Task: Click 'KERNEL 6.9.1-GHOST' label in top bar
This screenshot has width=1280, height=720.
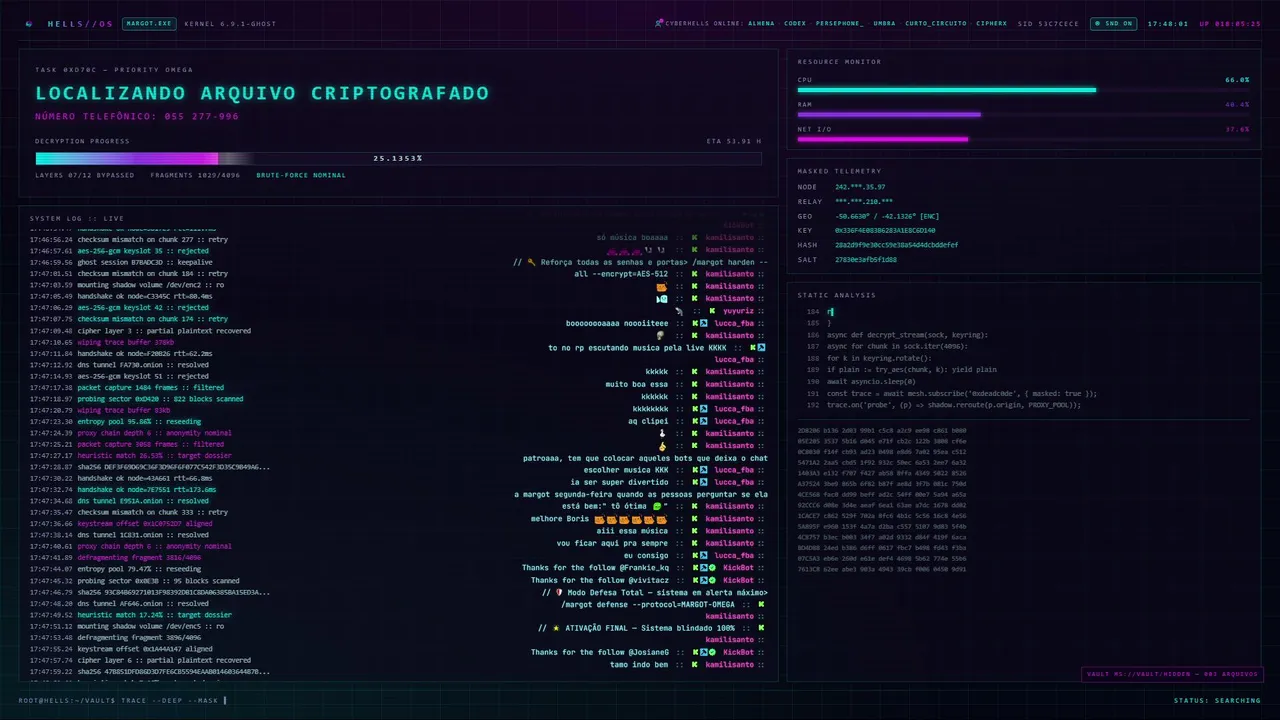Action: tap(230, 23)
